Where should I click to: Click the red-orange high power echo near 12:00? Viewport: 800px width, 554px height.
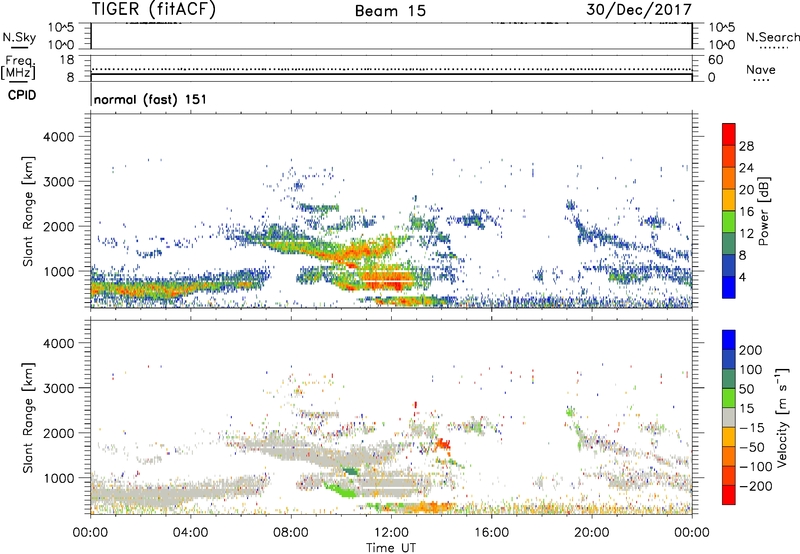coord(389,280)
